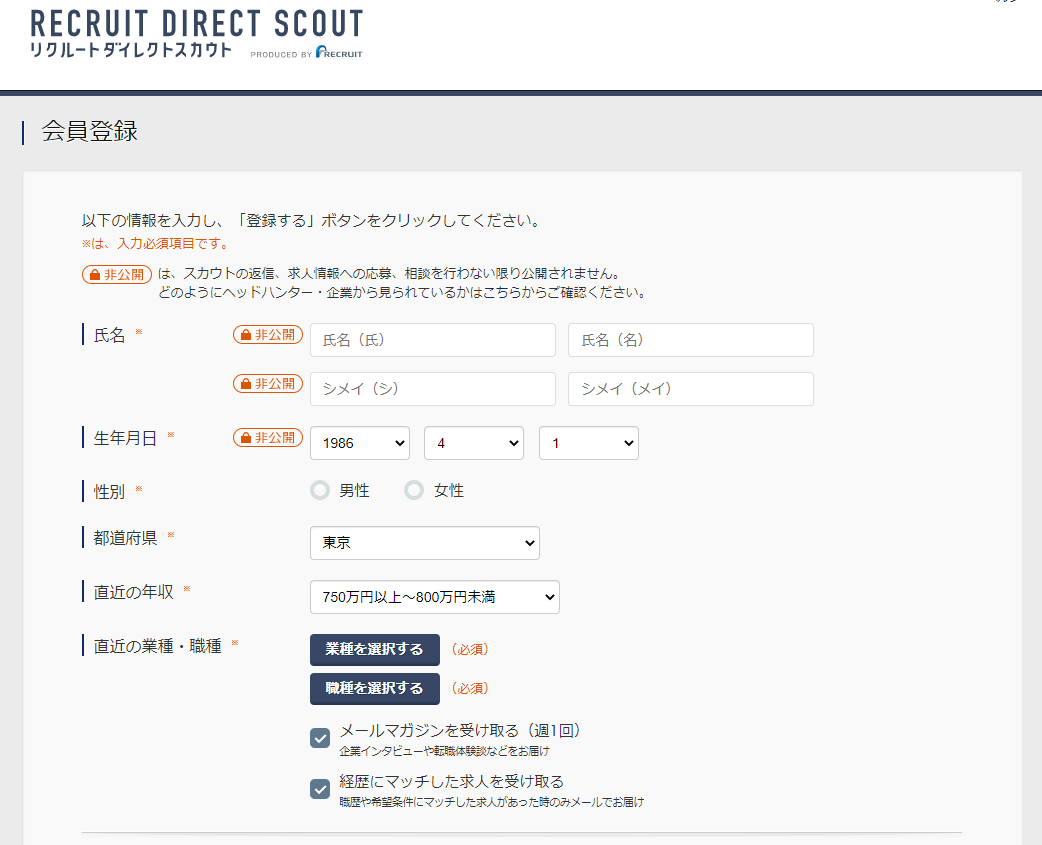The width and height of the screenshot is (1042, 845).
Task: Click the 以下の情報を入力し instruction sentence
Action: pyautogui.click(x=313, y=221)
